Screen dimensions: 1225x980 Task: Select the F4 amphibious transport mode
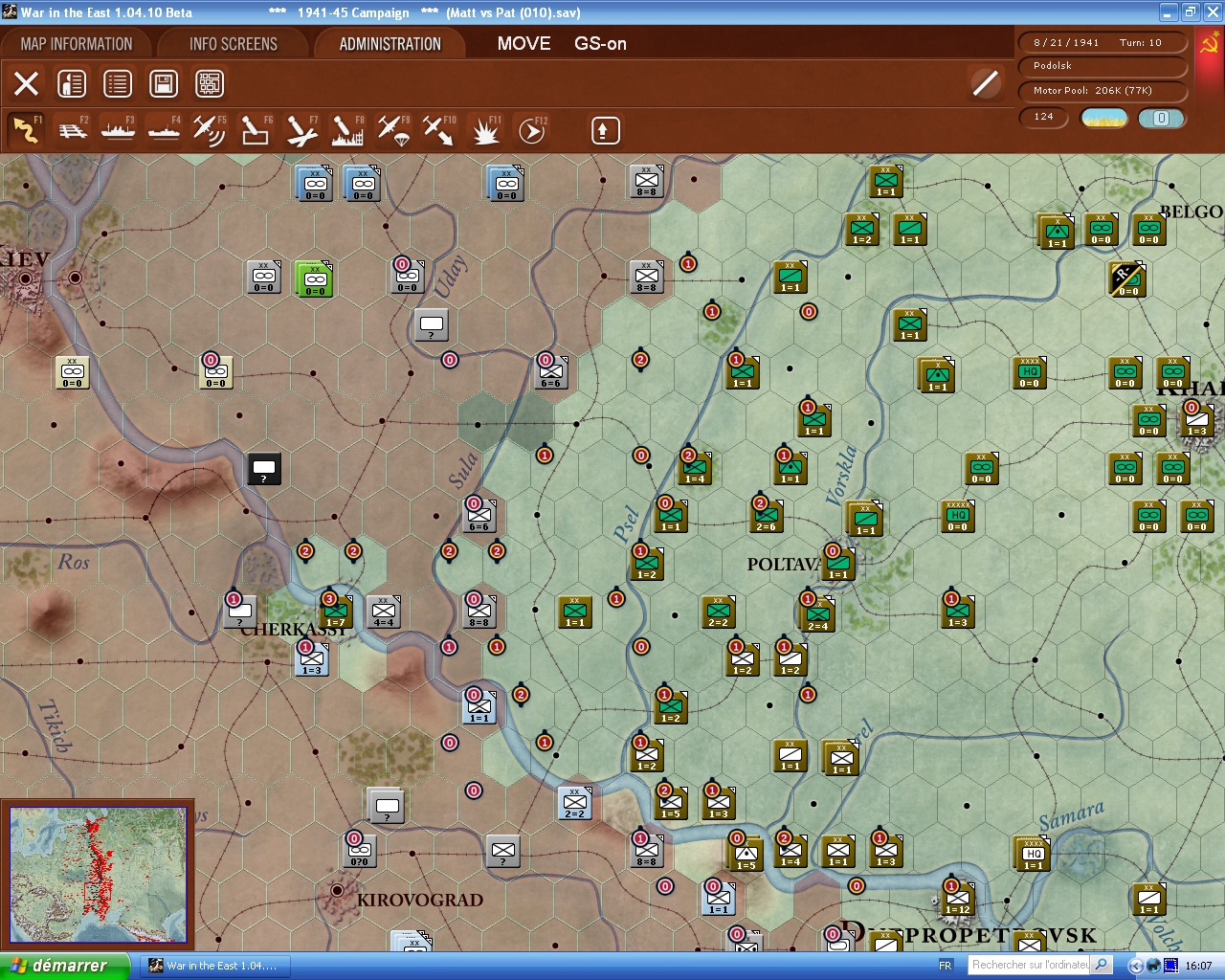pyautogui.click(x=164, y=130)
